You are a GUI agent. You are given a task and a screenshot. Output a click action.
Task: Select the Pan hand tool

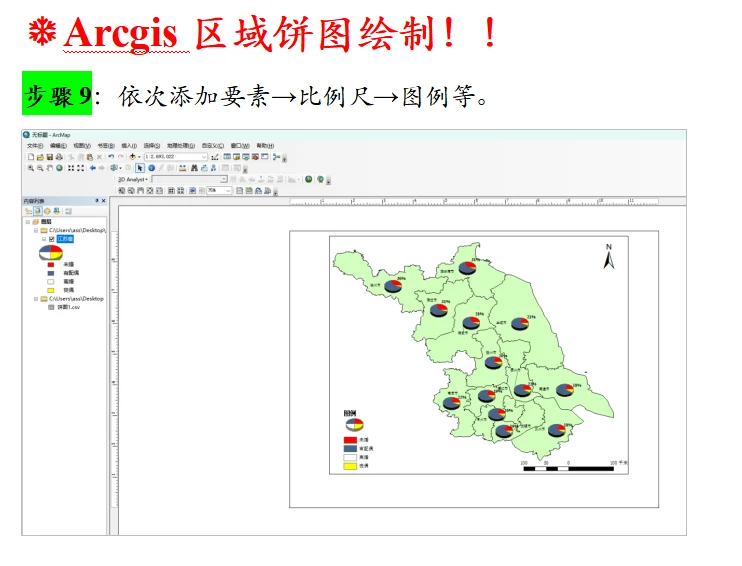[x=50, y=168]
